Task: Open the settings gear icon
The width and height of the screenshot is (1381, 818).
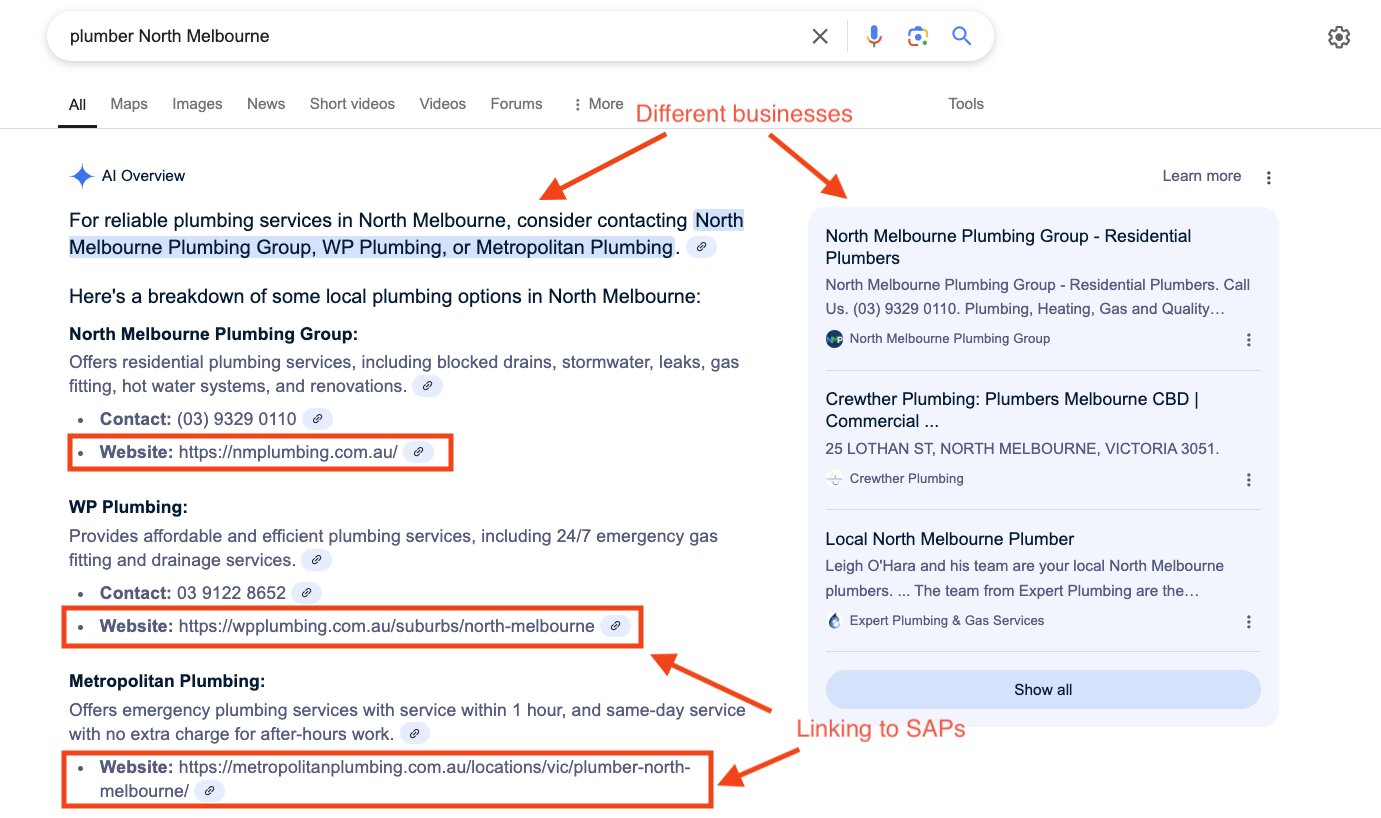Action: click(x=1339, y=37)
